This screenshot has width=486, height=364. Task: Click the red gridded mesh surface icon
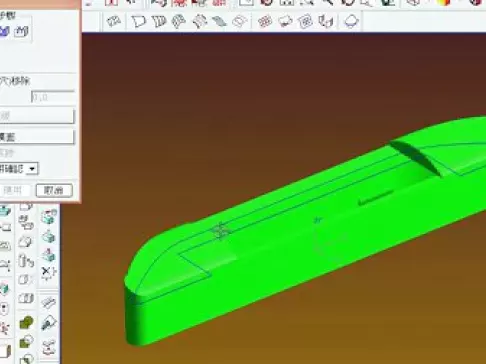(x=265, y=22)
